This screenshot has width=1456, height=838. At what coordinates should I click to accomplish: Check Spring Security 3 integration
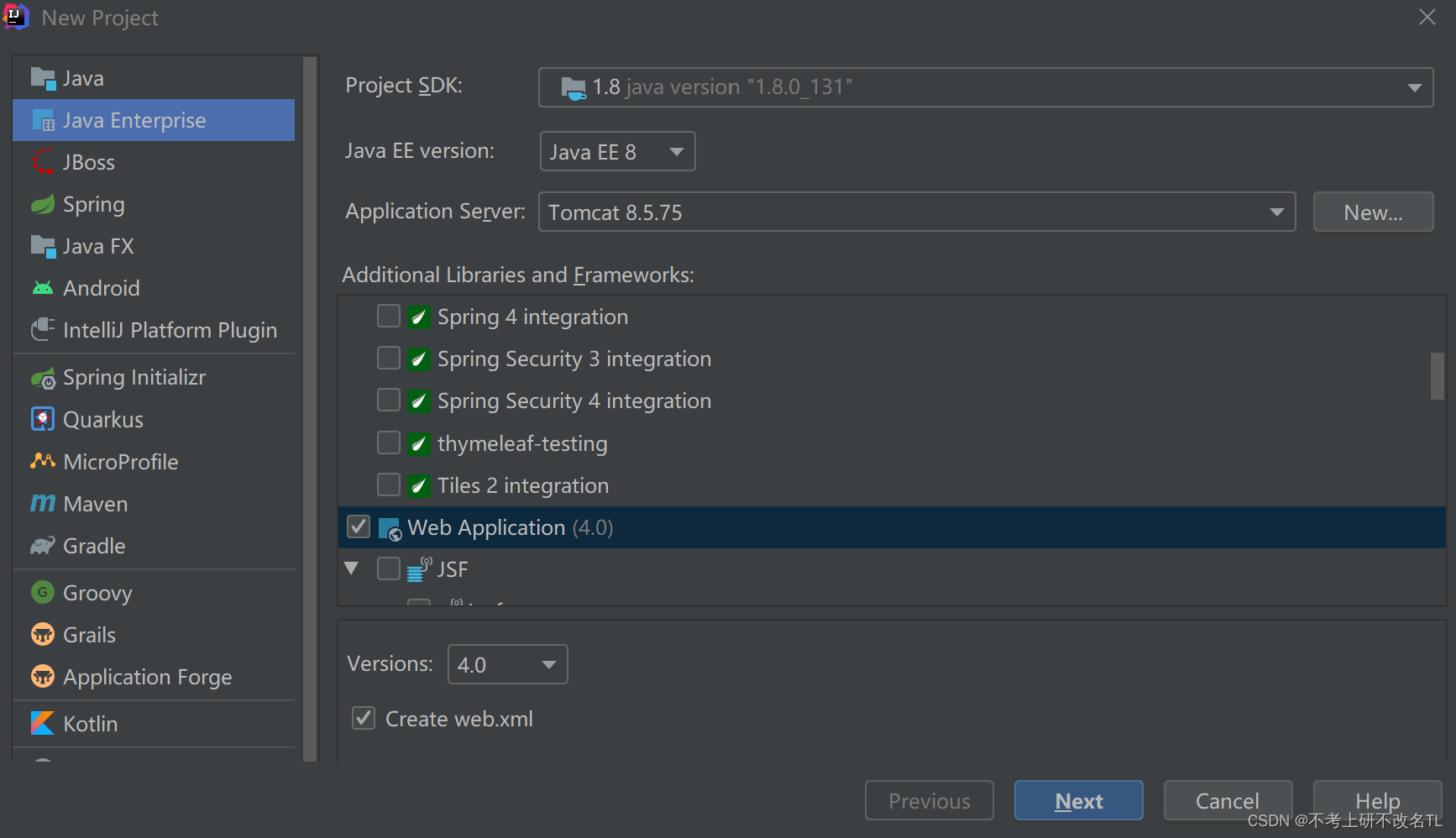389,358
